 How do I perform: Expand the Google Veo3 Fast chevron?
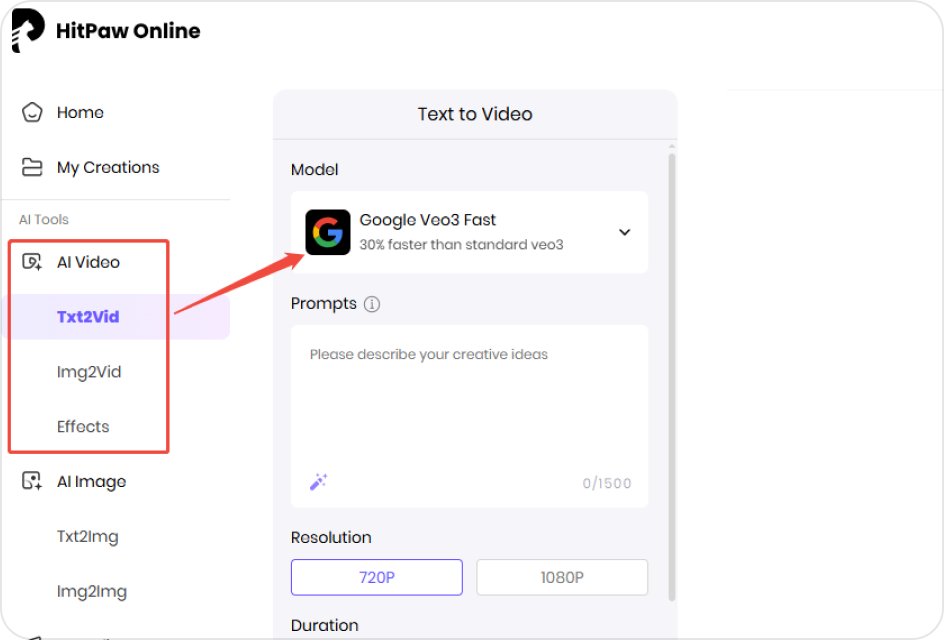624,231
